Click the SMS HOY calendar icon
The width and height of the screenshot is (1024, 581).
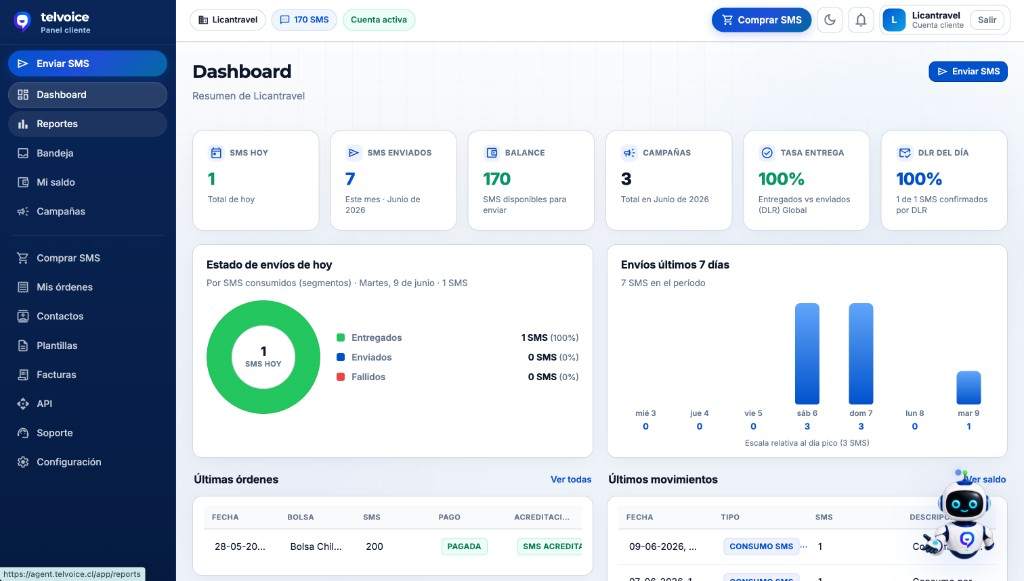tap(216, 153)
